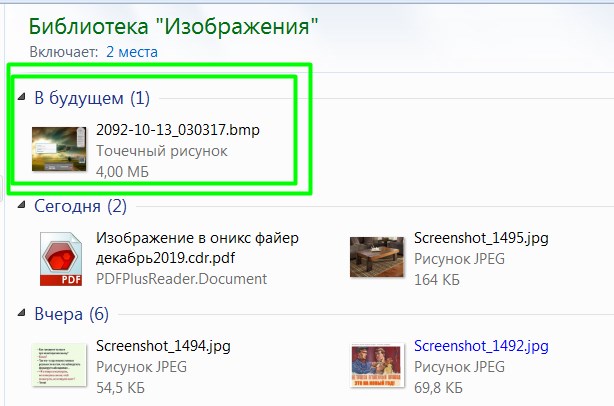Image resolution: width=614 pixels, height=406 pixels.
Task: Click the '69,8 КБ' file size
Action: click(x=438, y=388)
